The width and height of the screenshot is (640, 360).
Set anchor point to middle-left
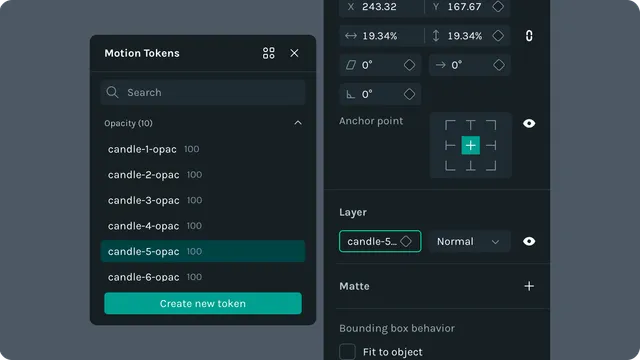(450, 145)
